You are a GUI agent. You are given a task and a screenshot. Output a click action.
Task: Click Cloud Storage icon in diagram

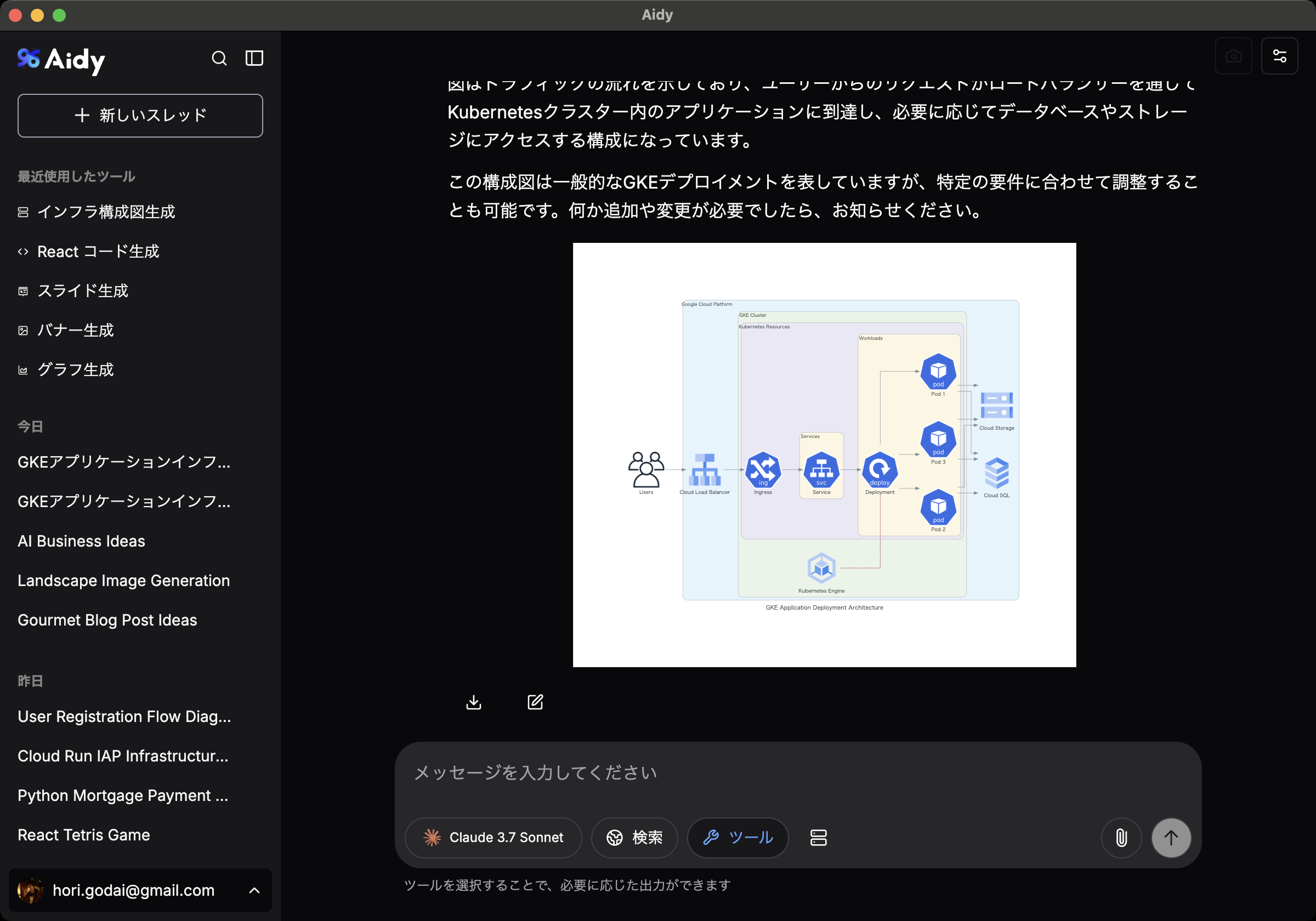pyautogui.click(x=997, y=405)
